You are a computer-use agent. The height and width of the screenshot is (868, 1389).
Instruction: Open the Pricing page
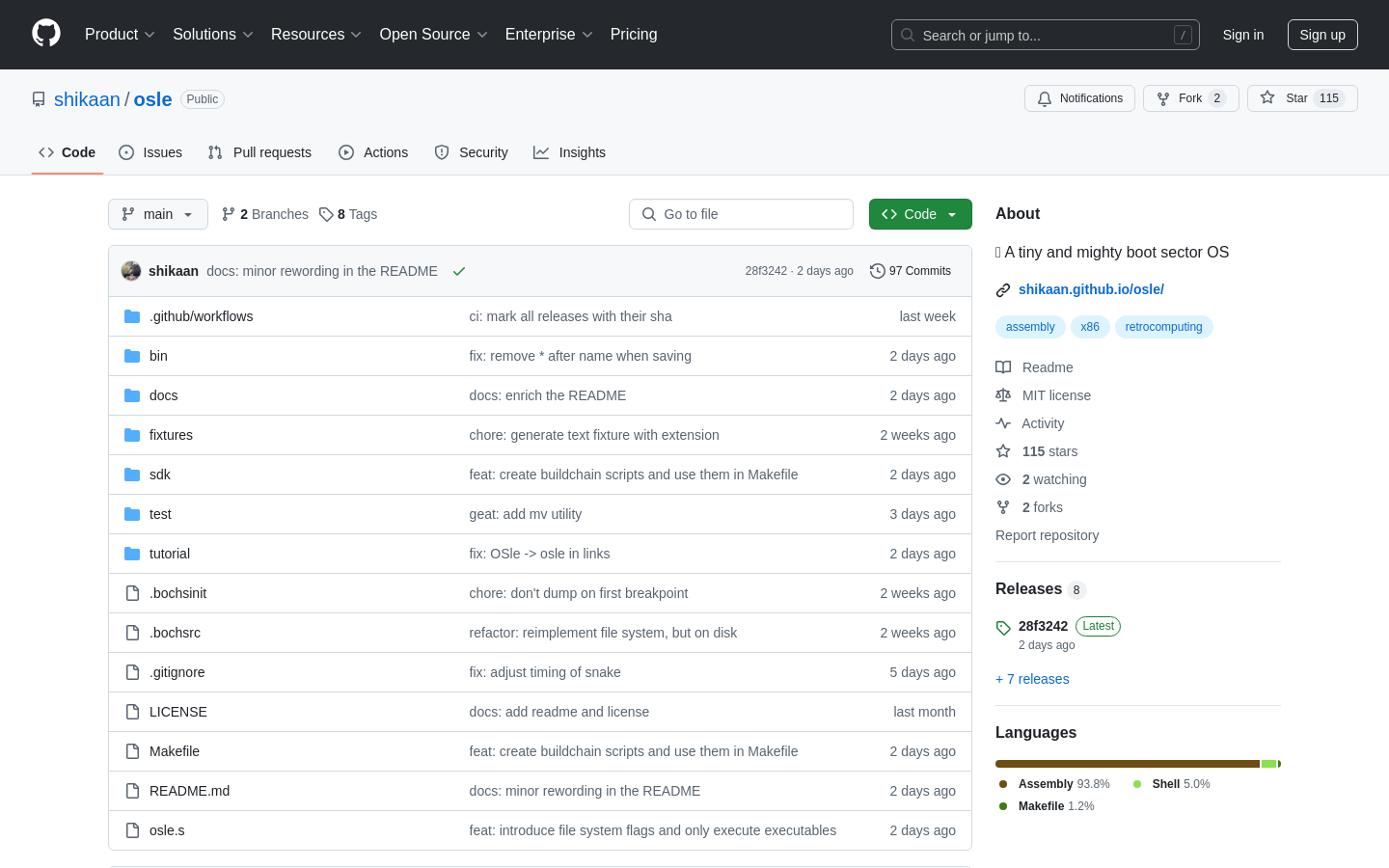pos(634,35)
